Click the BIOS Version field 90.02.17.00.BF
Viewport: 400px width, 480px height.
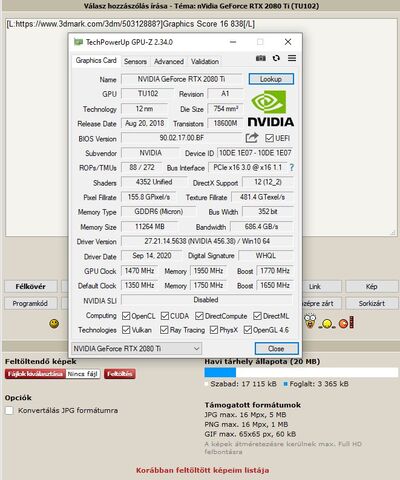coord(181,138)
